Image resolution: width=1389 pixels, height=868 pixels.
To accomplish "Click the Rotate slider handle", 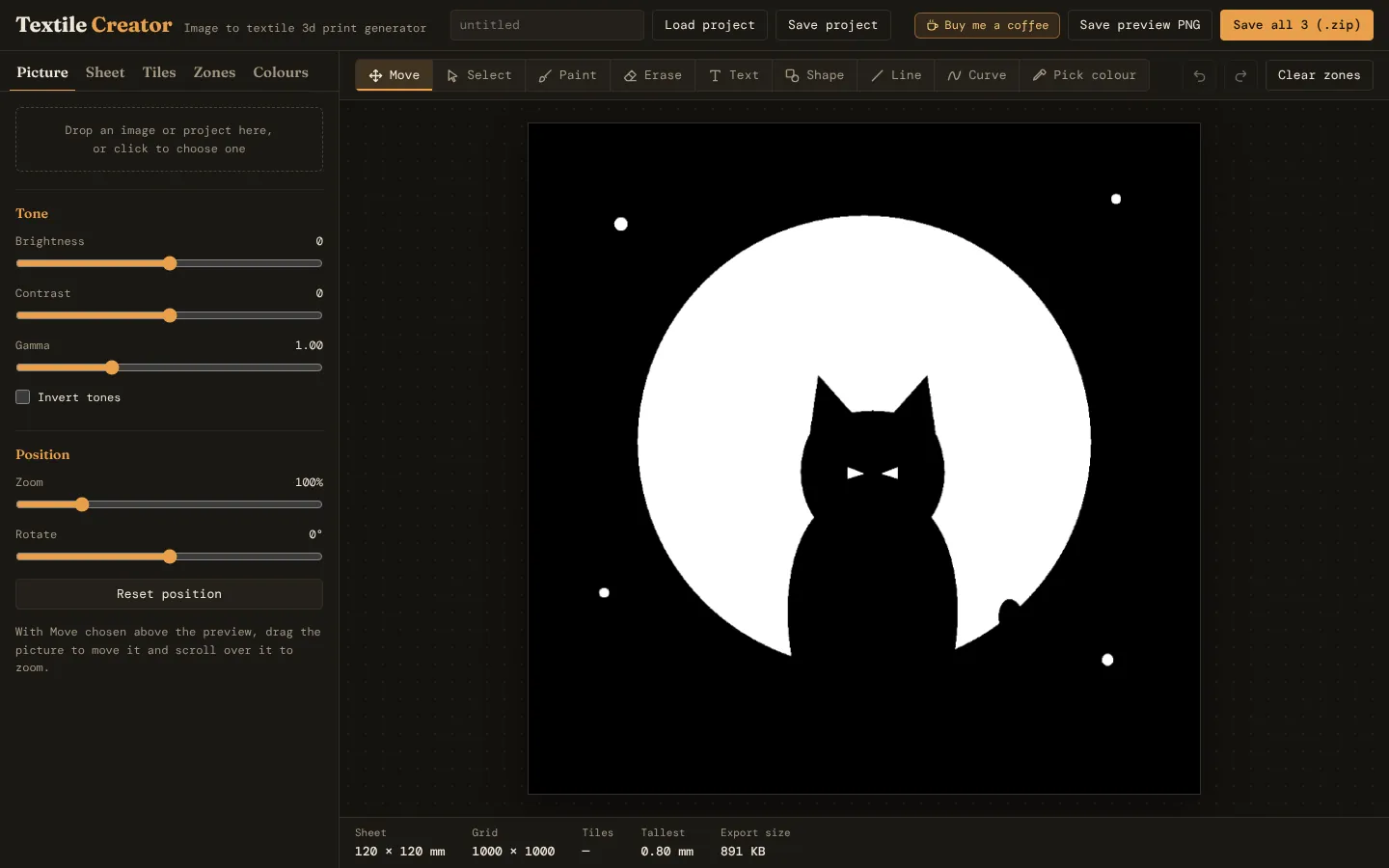I will tap(170, 556).
